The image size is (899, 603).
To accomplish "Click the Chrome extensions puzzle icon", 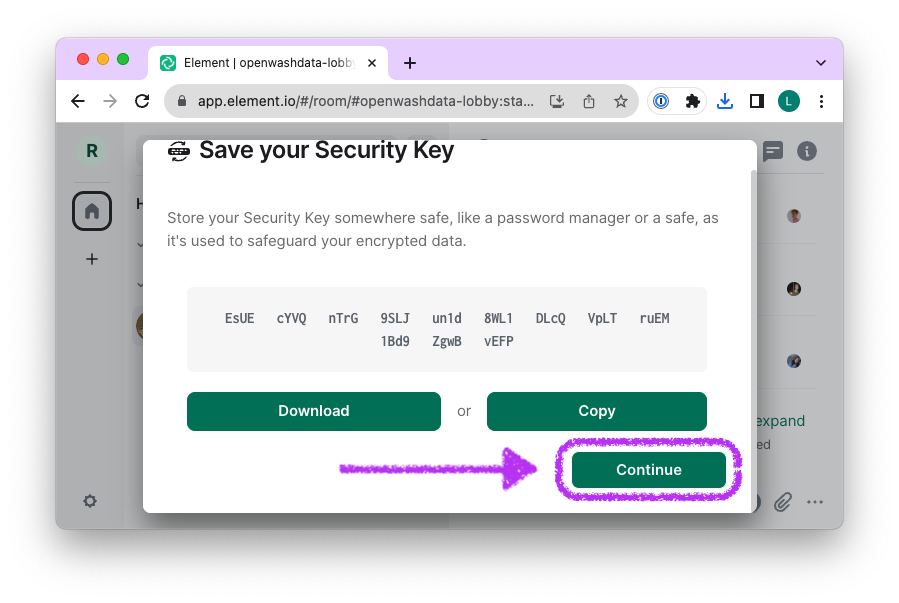I will tap(692, 101).
